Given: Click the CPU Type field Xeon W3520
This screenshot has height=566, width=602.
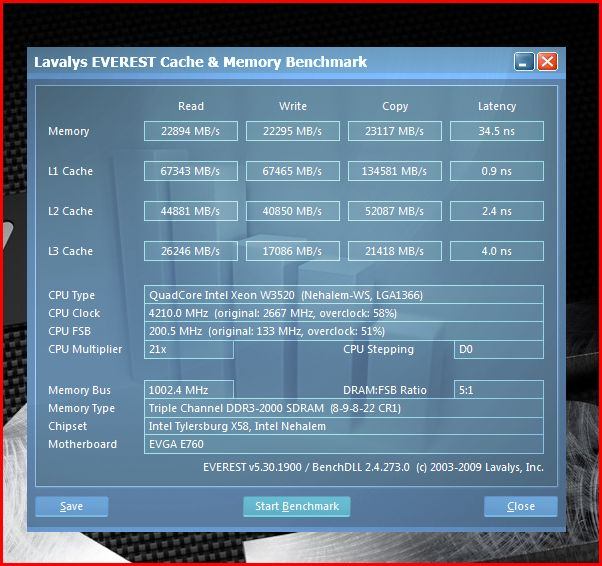Looking at the screenshot, I should point(344,295).
